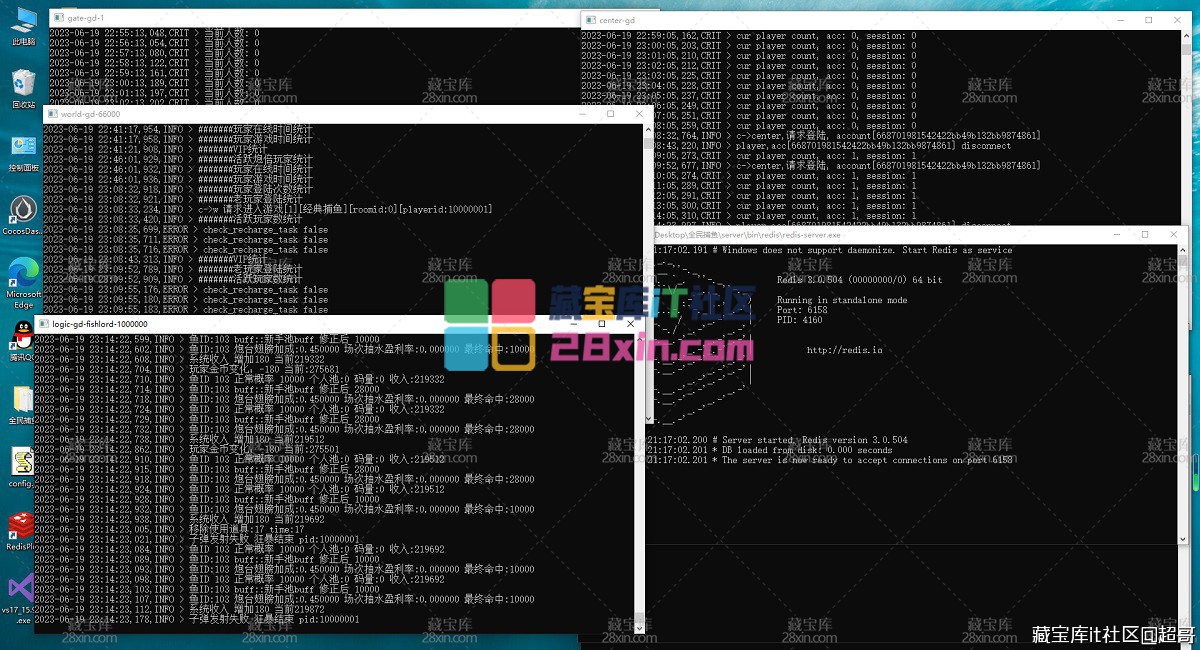Minimize the redis-server.exe window
Viewport: 1200px width, 650px height.
click(1118, 234)
